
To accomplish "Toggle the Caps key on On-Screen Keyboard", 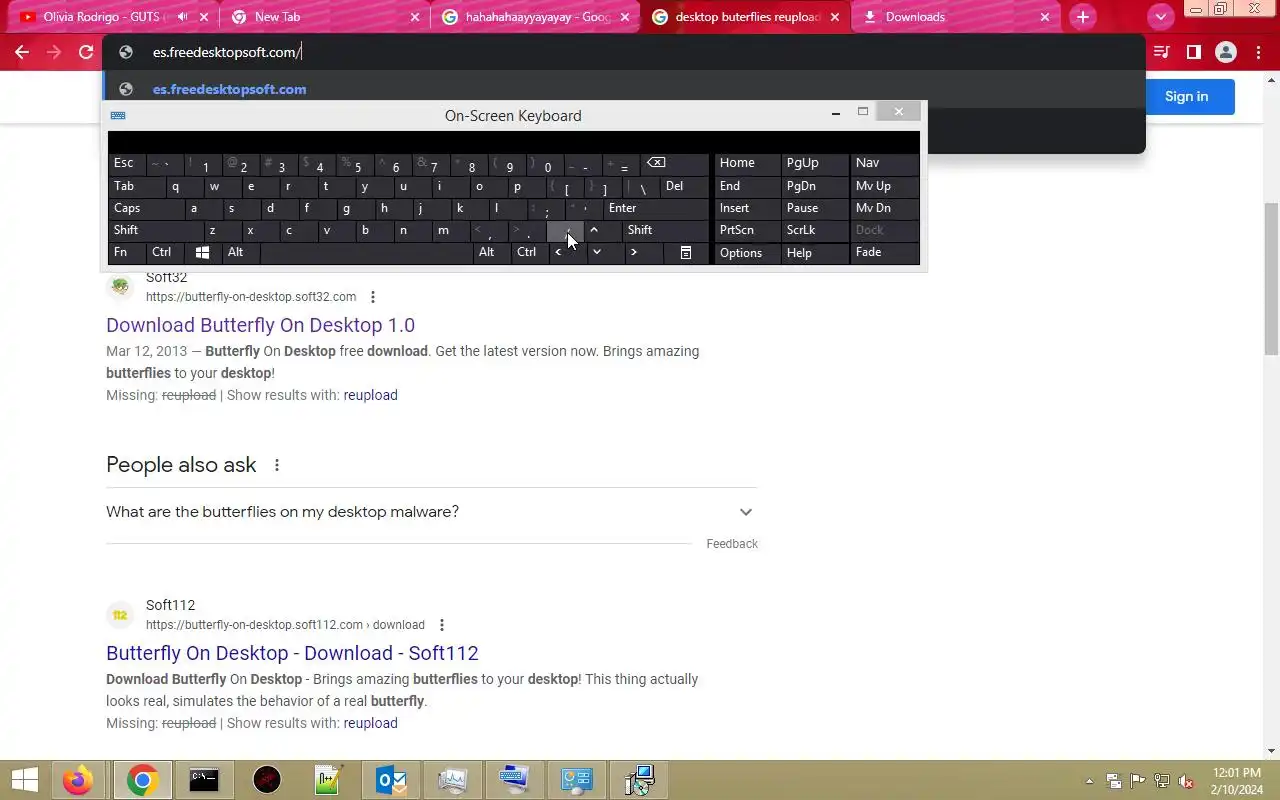I will tap(146, 208).
